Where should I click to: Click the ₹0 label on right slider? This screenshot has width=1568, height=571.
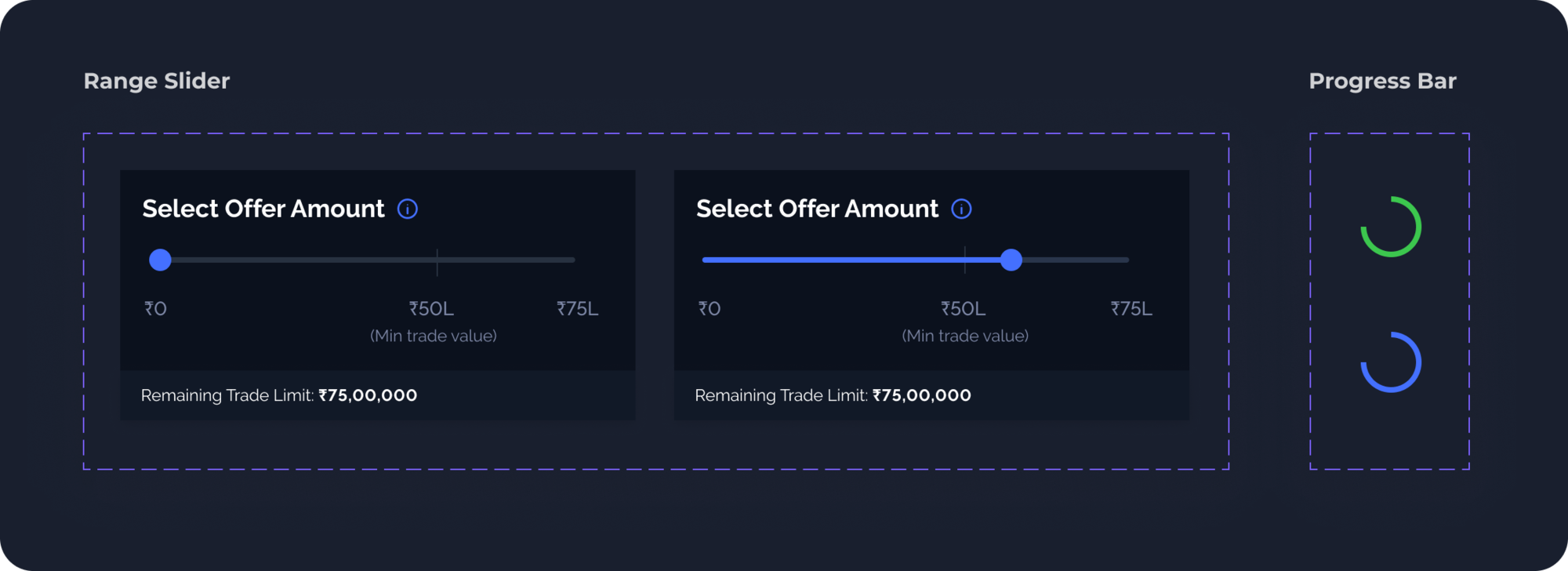[x=710, y=308]
